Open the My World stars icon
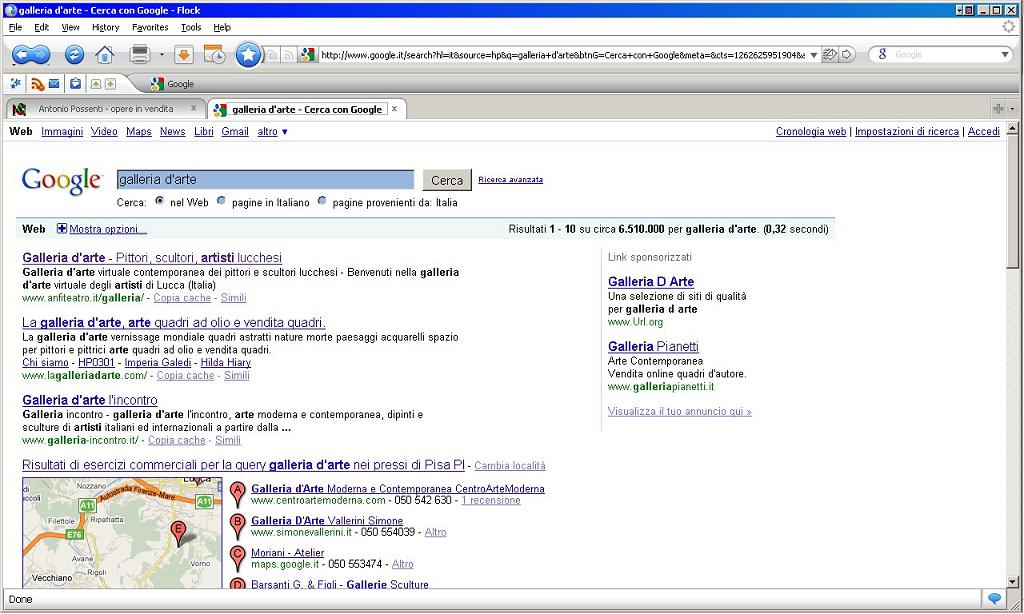 coord(16,84)
